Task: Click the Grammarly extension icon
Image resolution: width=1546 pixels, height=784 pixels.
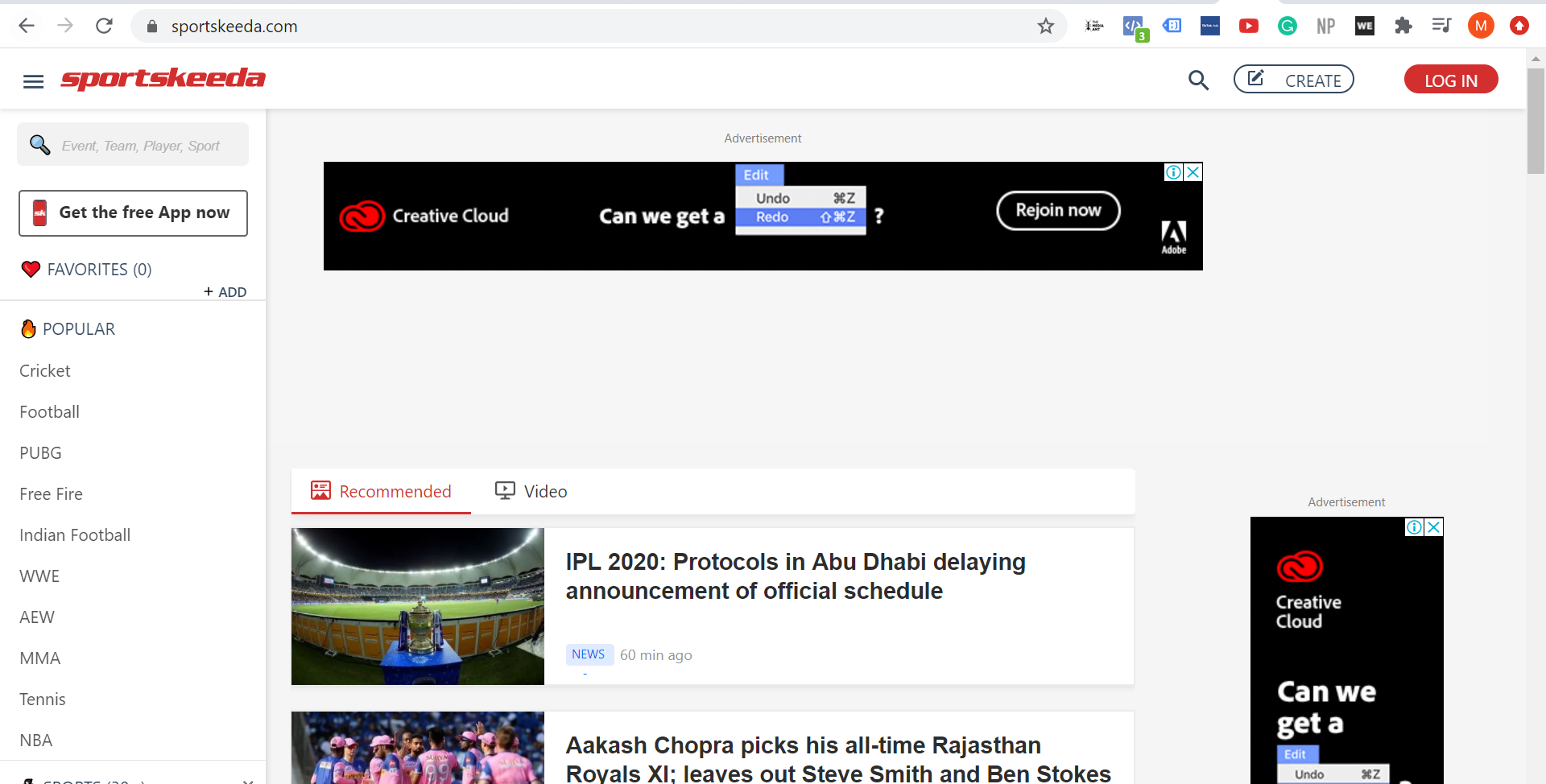Action: 1287,25
